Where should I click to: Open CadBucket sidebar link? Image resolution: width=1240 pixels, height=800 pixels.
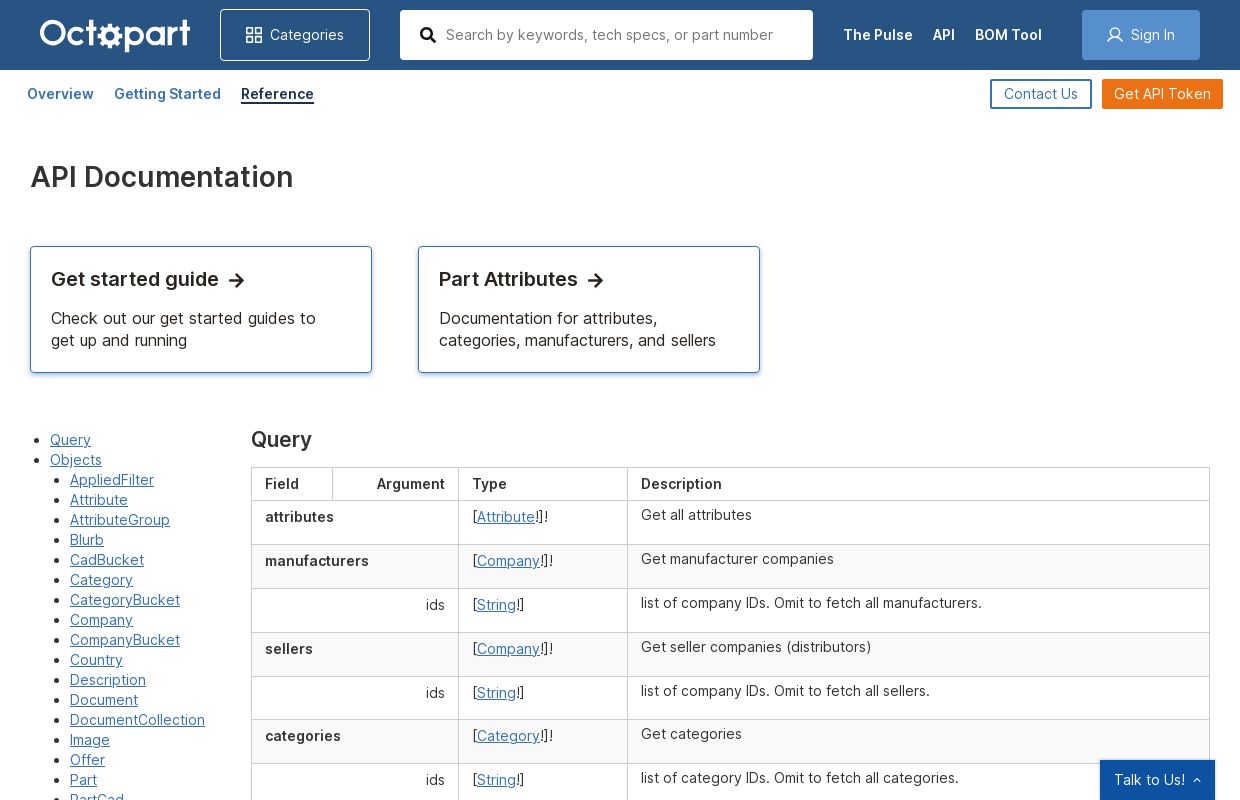107,560
